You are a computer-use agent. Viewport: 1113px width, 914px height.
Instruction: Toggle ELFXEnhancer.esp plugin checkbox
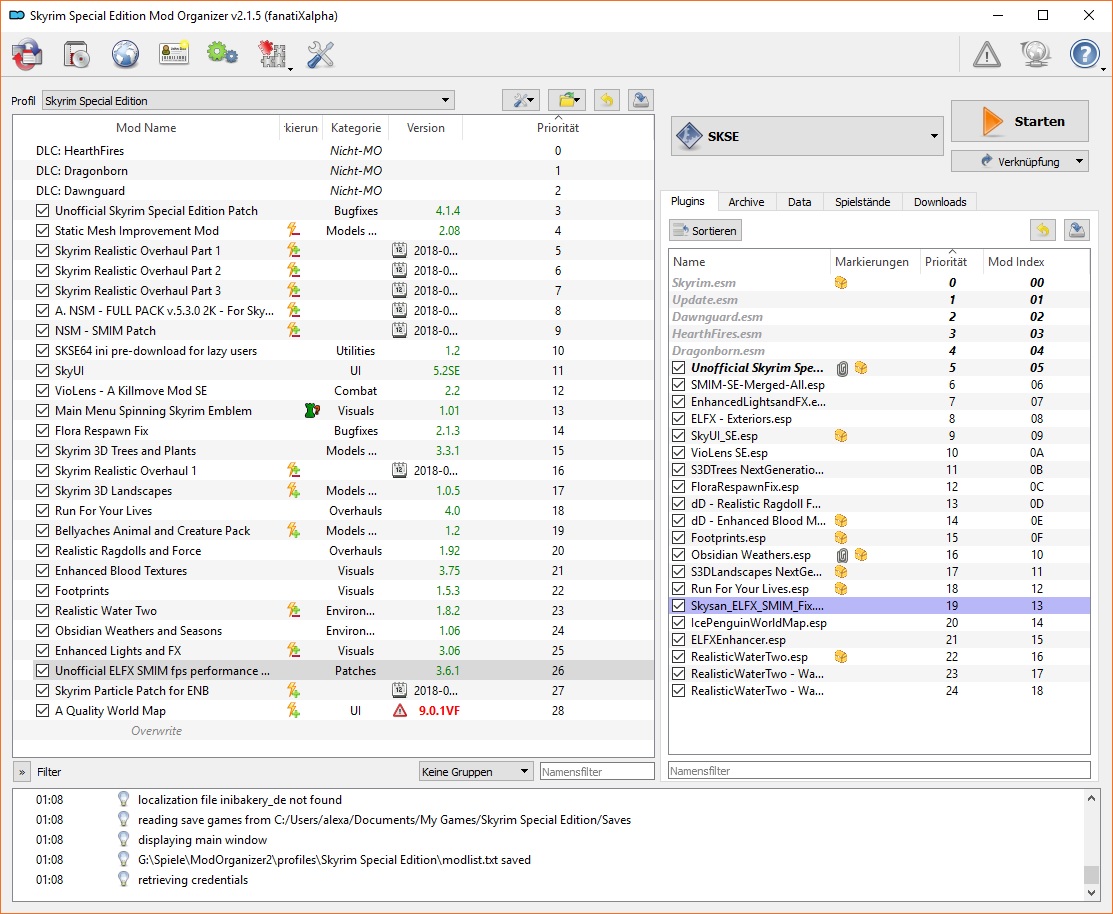pos(679,640)
